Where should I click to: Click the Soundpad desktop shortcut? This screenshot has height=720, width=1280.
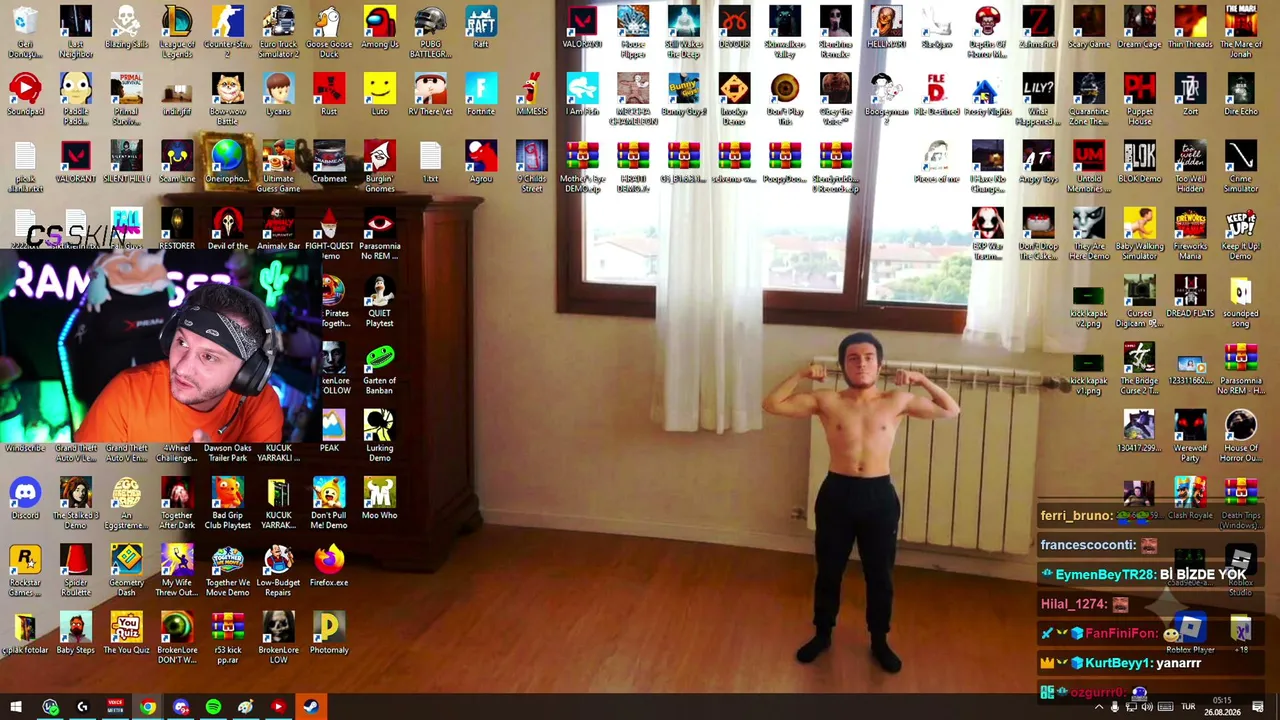25,95
